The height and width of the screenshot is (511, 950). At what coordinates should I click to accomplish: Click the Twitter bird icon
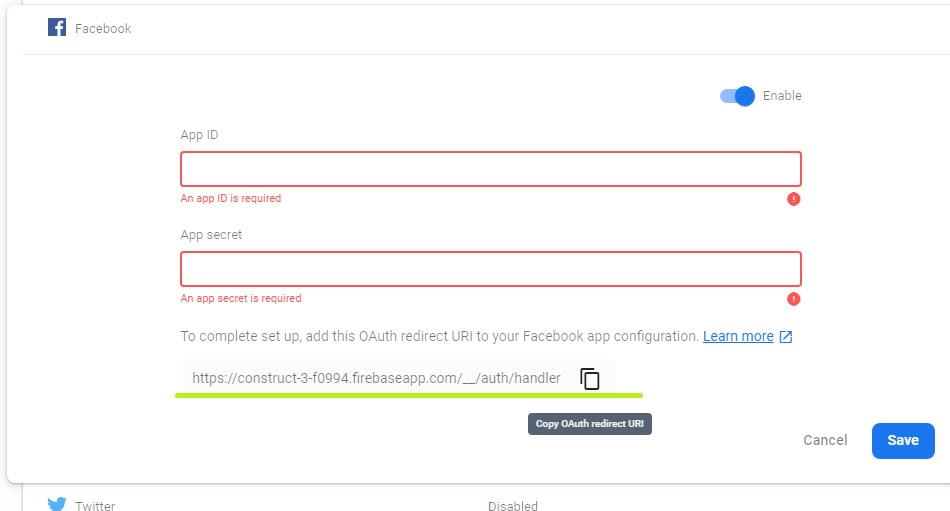tap(57, 505)
